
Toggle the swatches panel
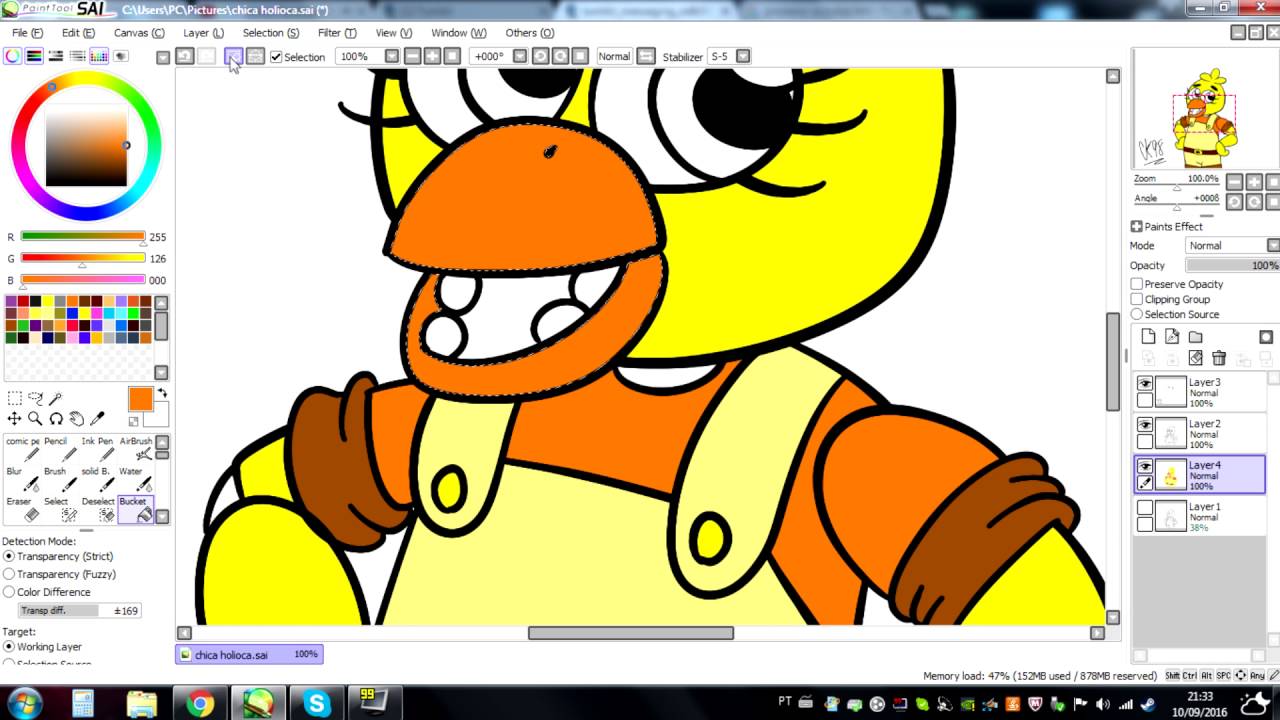pyautogui.click(x=99, y=57)
